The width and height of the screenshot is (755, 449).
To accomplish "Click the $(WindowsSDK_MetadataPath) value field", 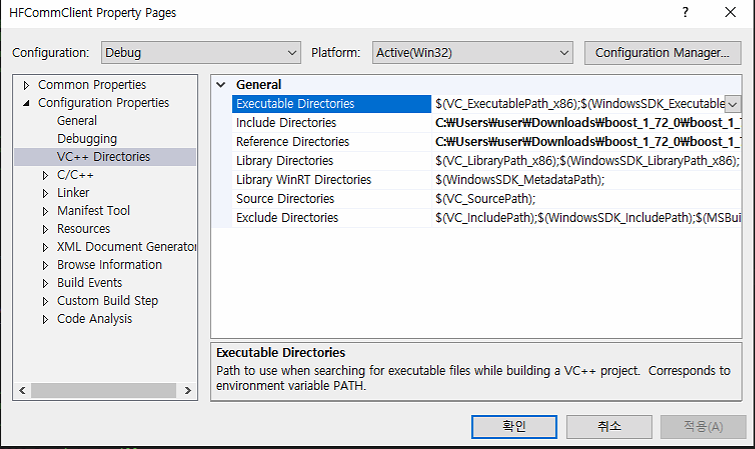I will (586, 180).
